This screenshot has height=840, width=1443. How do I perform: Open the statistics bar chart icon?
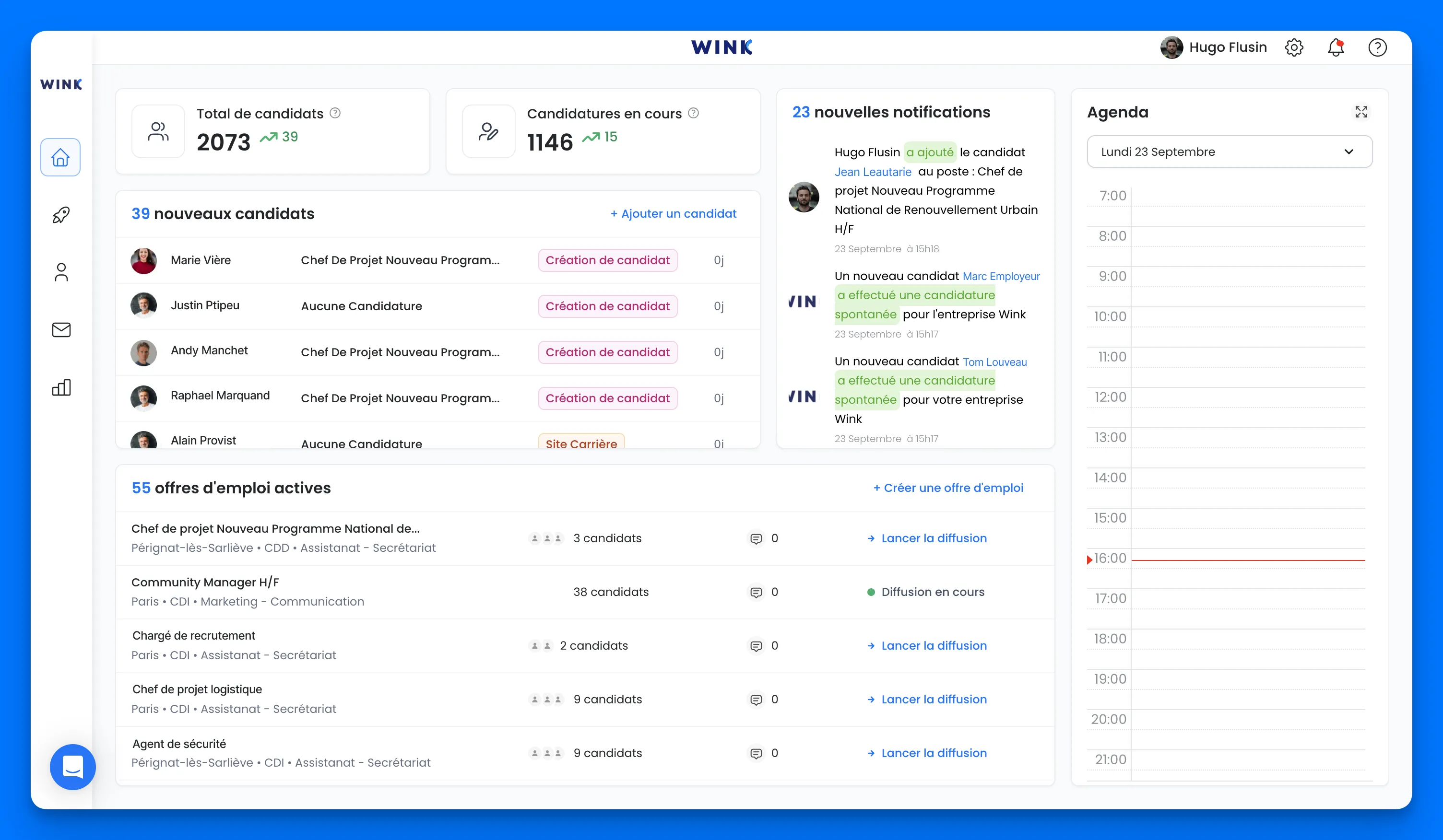tap(61, 387)
